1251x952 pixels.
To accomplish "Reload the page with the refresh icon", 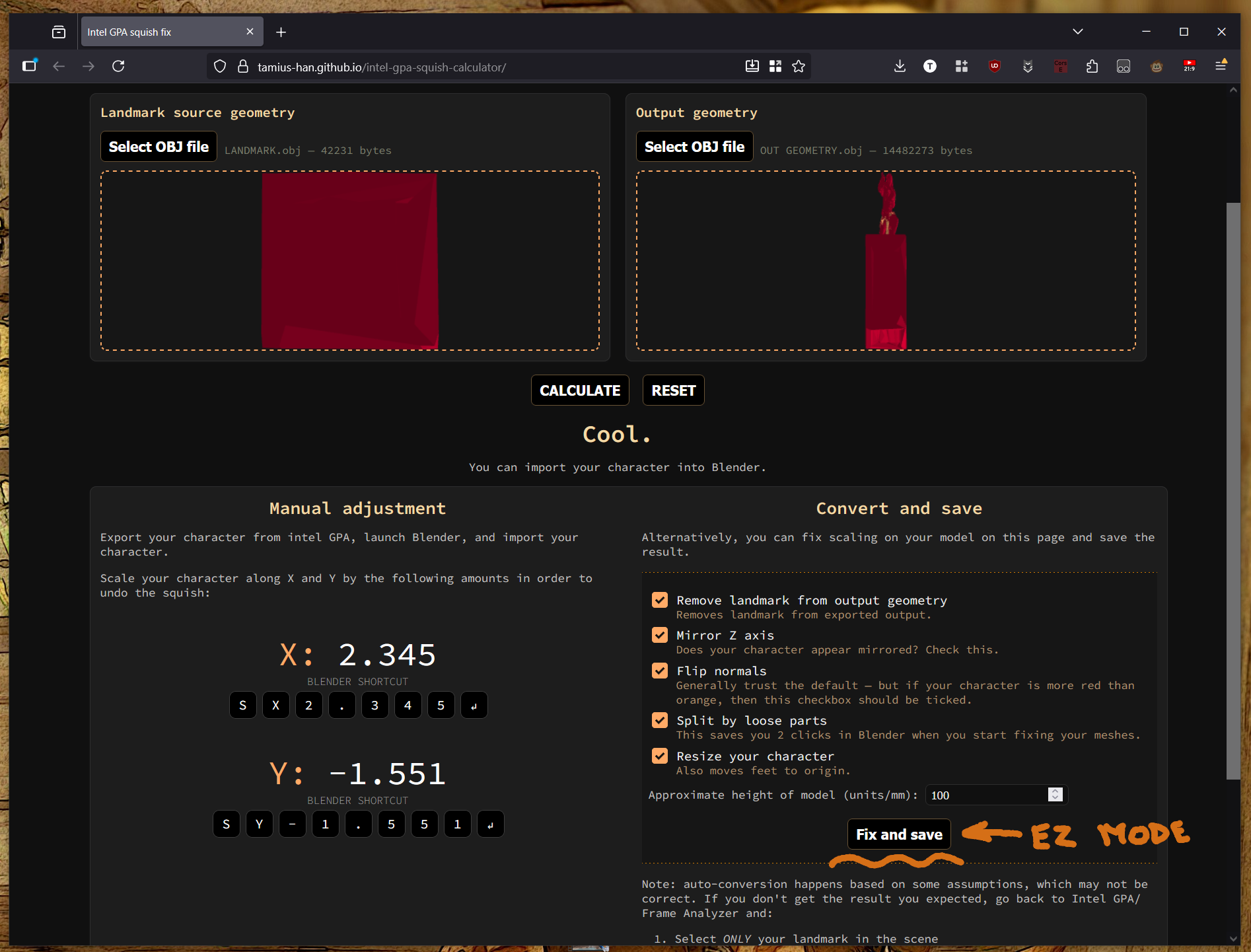I will point(118,66).
